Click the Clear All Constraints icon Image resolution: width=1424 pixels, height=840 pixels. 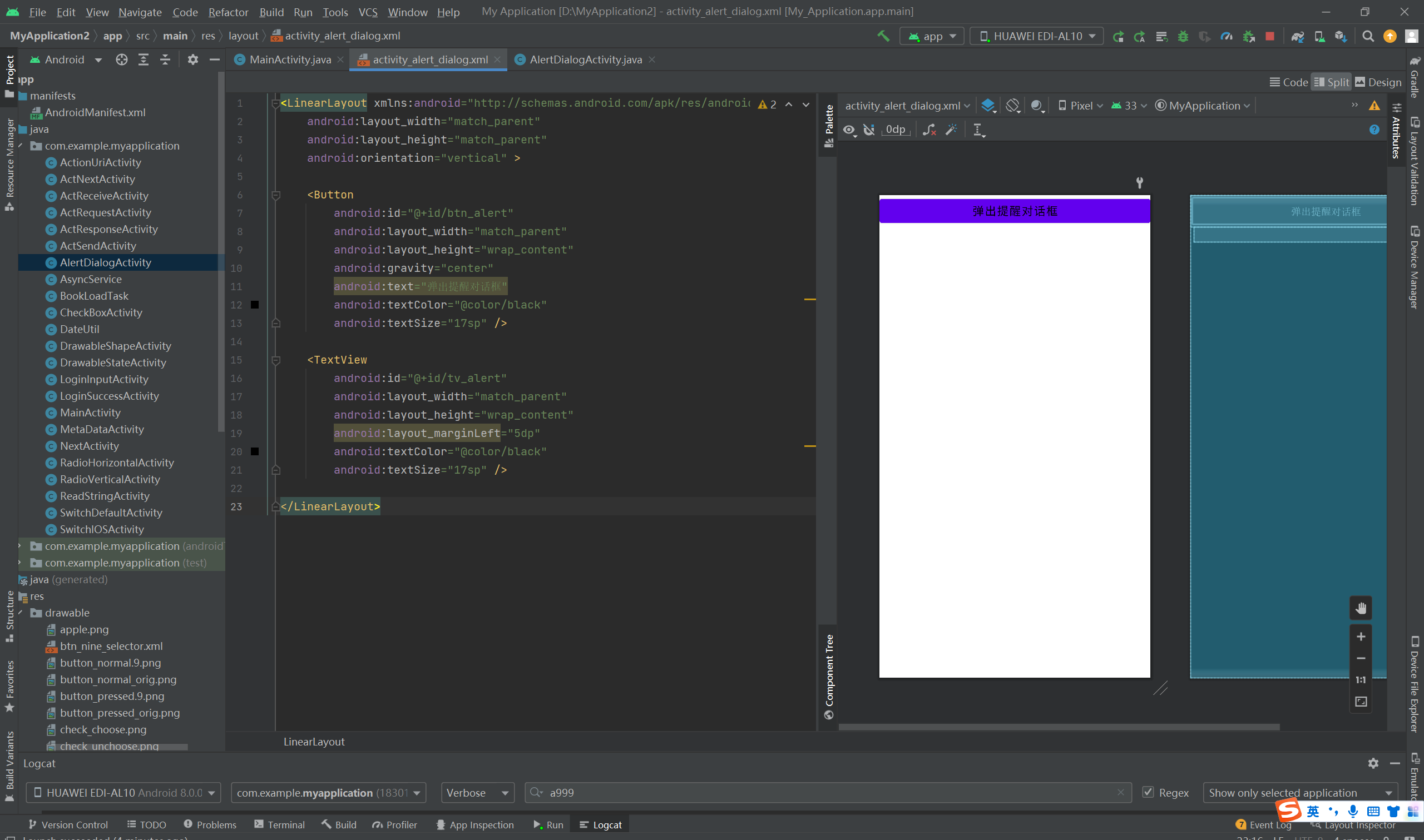(x=928, y=130)
